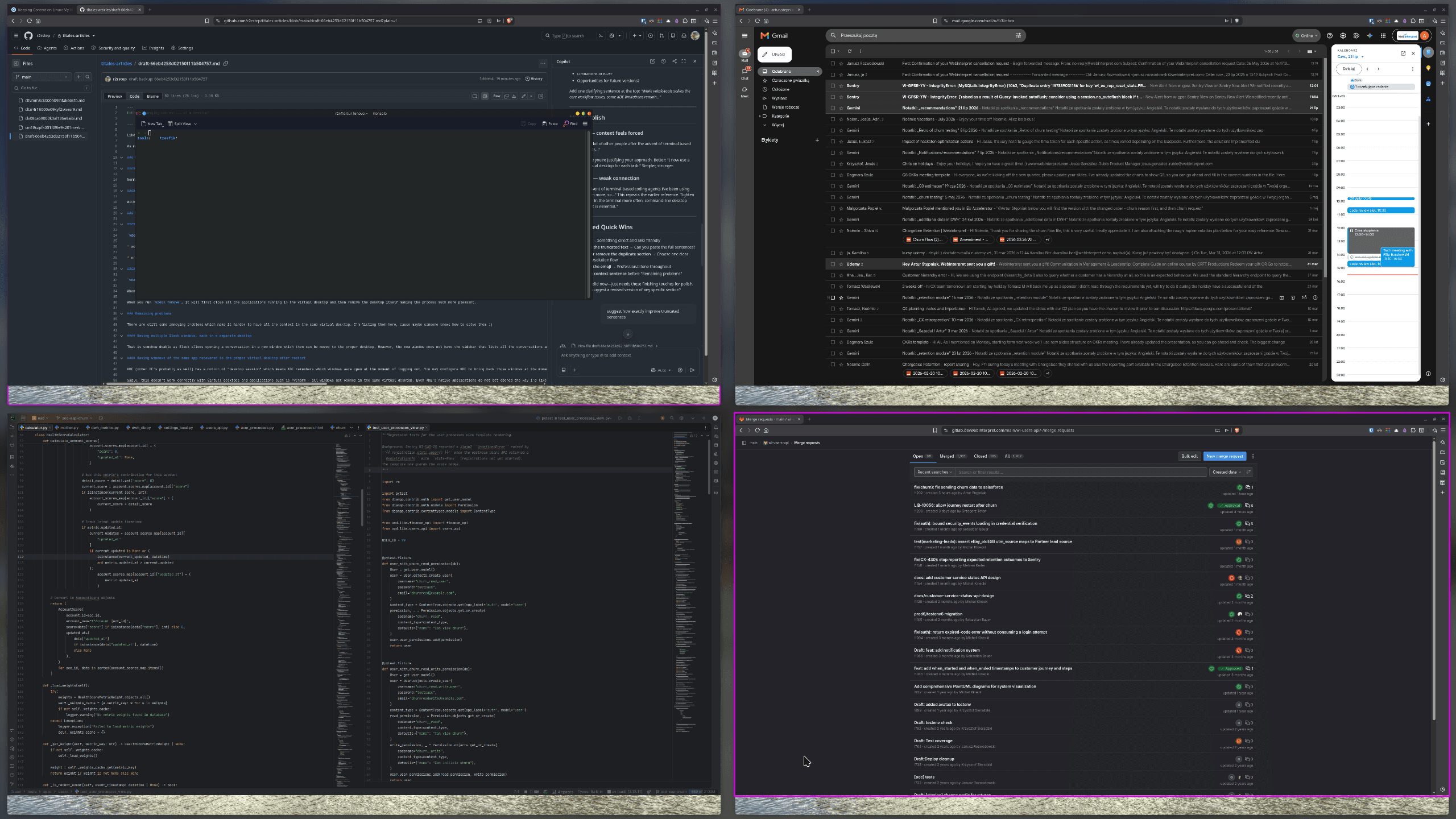Open the Online status dropdown in Gmail
The height and width of the screenshot is (819, 1456).
1306,35
